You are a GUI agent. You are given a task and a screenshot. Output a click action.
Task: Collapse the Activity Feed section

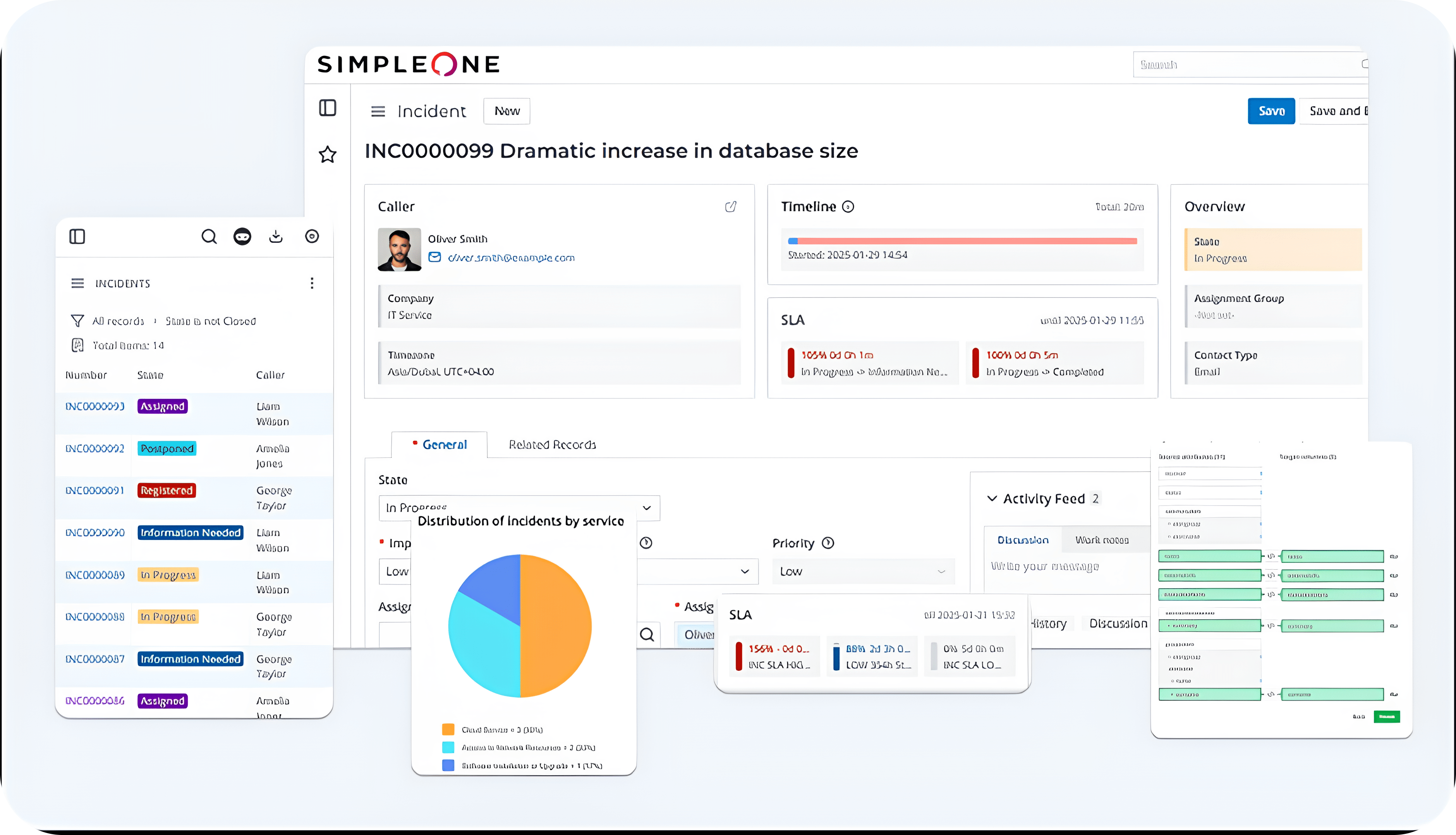(992, 499)
